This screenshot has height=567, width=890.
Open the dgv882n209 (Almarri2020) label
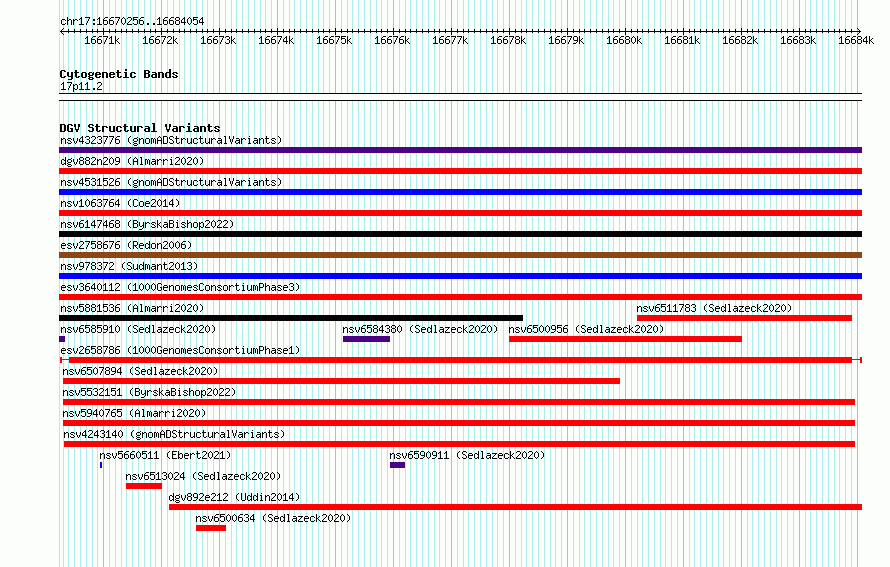click(x=132, y=161)
